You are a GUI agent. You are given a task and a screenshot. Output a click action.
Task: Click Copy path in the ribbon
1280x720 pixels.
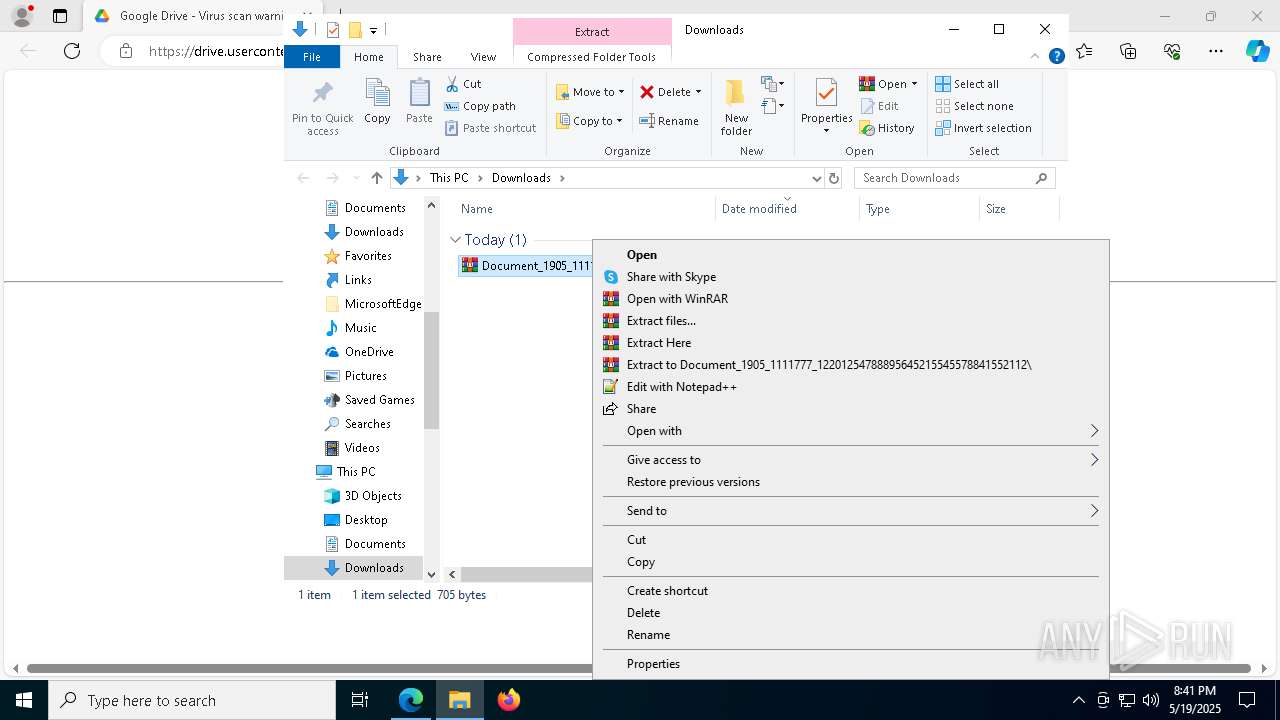(x=480, y=106)
